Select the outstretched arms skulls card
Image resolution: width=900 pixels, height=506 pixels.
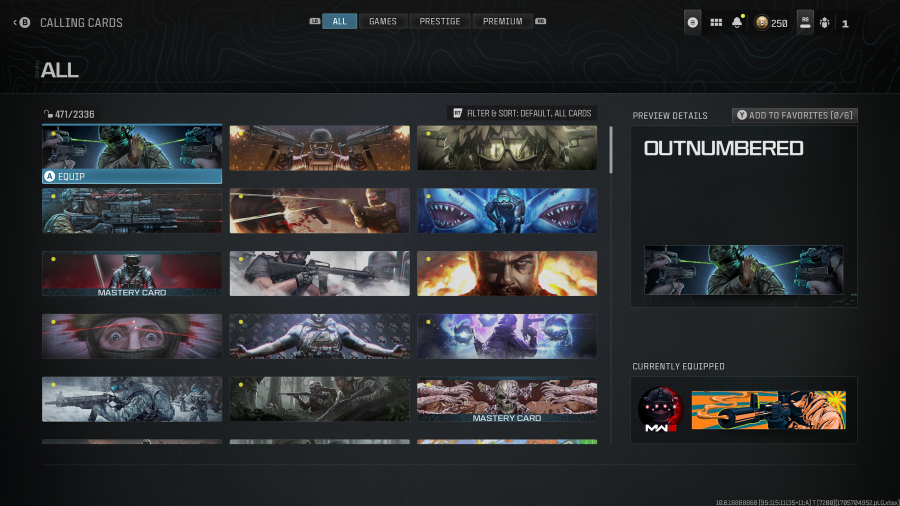pyautogui.click(x=320, y=336)
